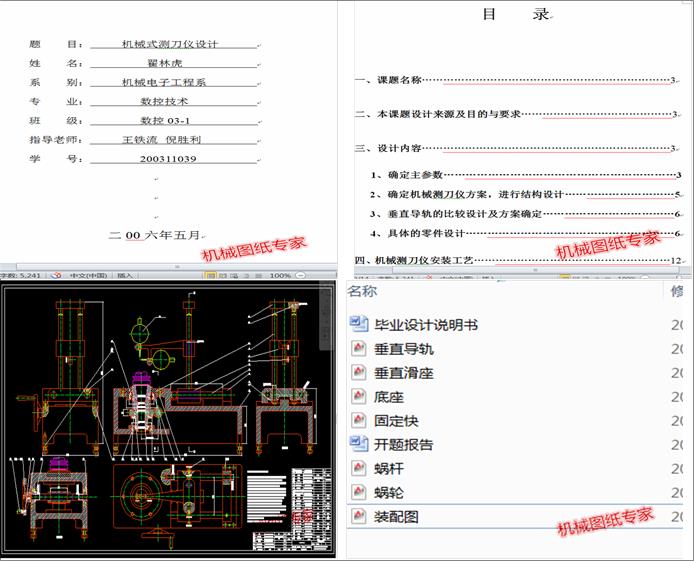The width and height of the screenshot is (694, 561).
Task: Click the circular worm gear view in the CAD drawing
Action: (140, 497)
